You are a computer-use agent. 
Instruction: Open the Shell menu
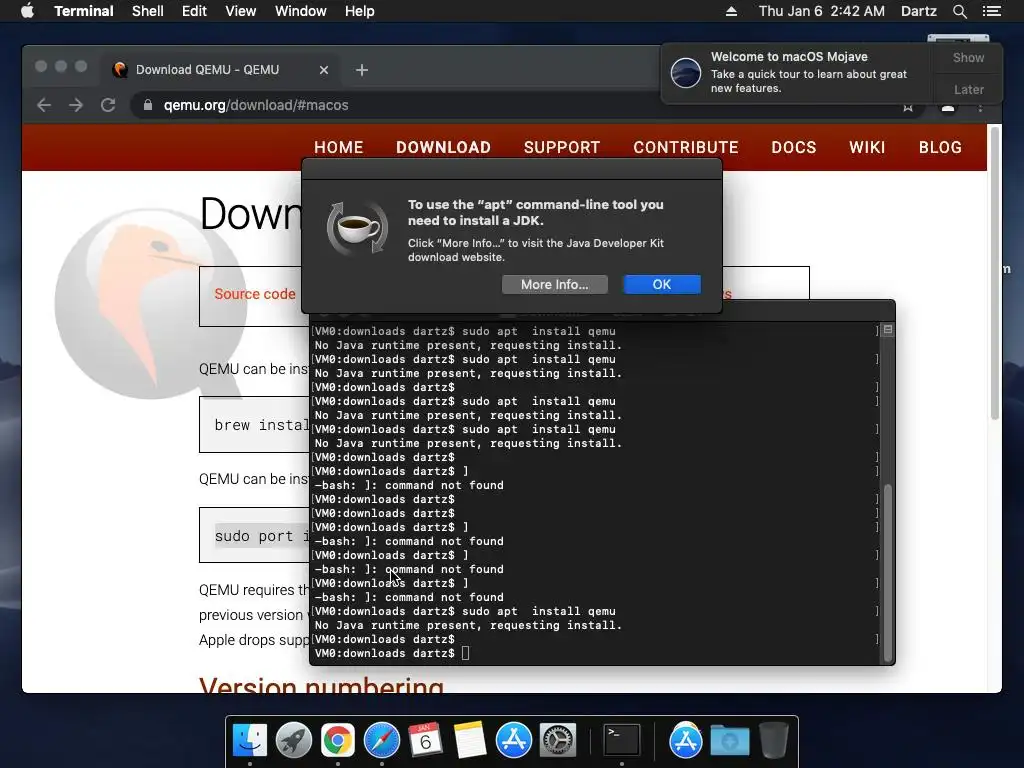pyautogui.click(x=148, y=11)
